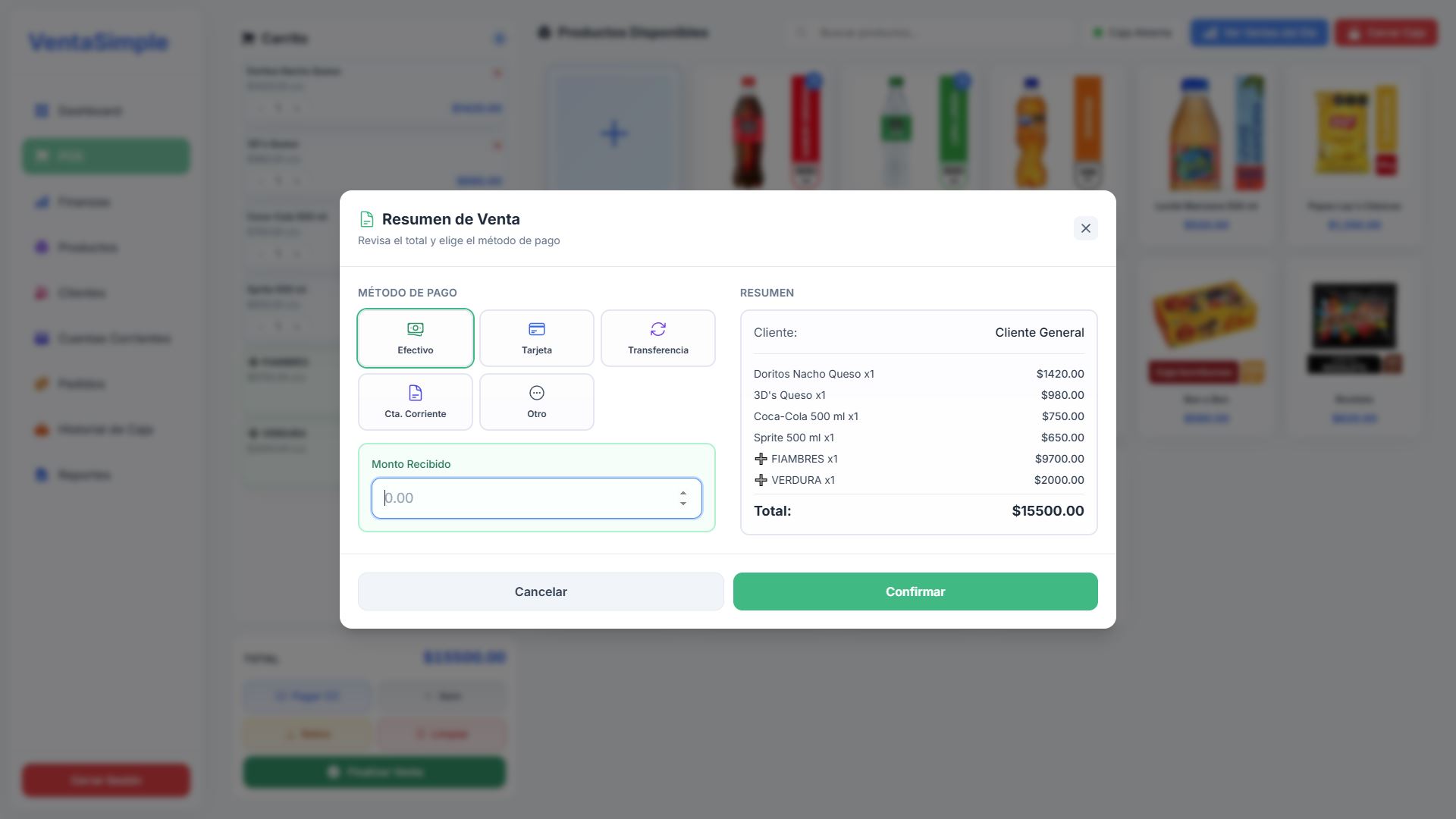This screenshot has width=1456, height=819.
Task: Decrease Monto Recibido with the down stepper arrow
Action: (x=683, y=504)
